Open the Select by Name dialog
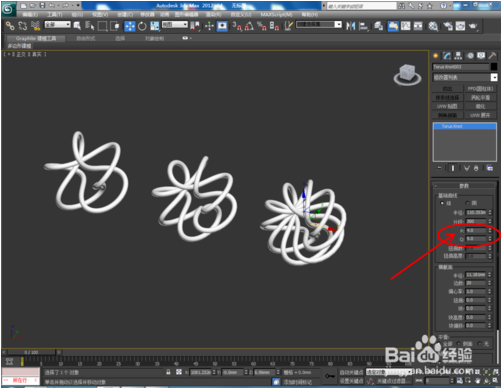The height and width of the screenshot is (389, 503). pos(89,26)
